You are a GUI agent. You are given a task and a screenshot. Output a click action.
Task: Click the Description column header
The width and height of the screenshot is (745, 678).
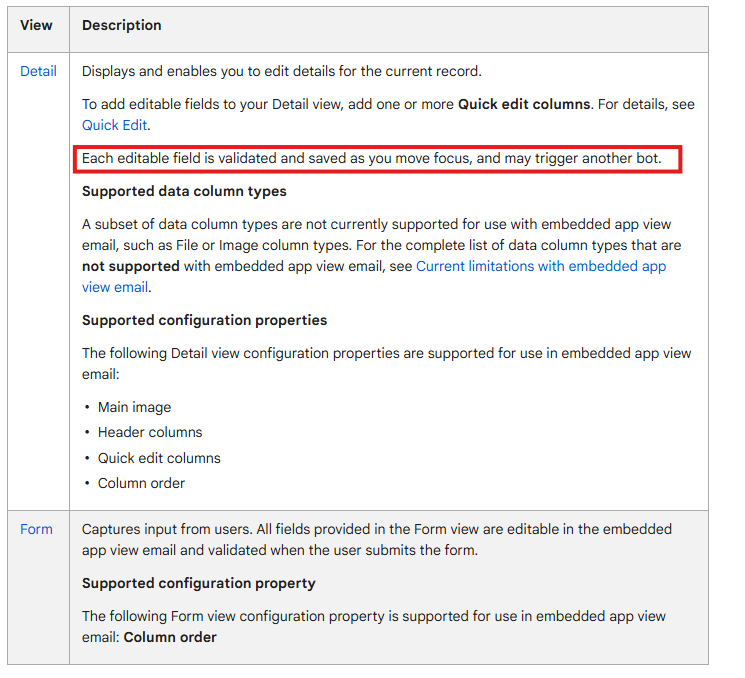point(122,25)
